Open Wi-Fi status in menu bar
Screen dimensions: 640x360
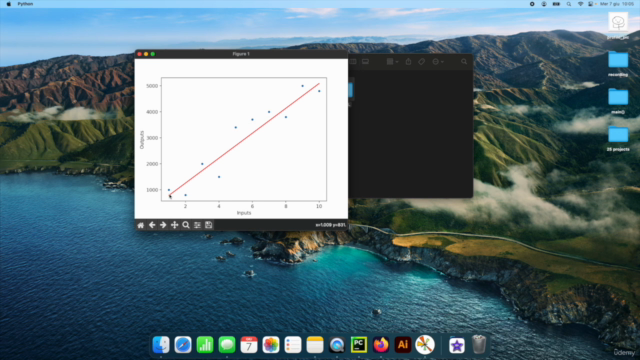click(580, 4)
